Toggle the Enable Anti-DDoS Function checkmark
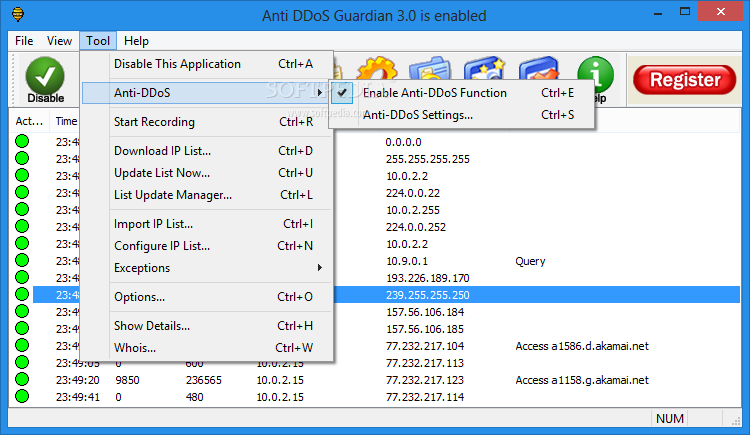This screenshot has height=435, width=750. (x=342, y=93)
